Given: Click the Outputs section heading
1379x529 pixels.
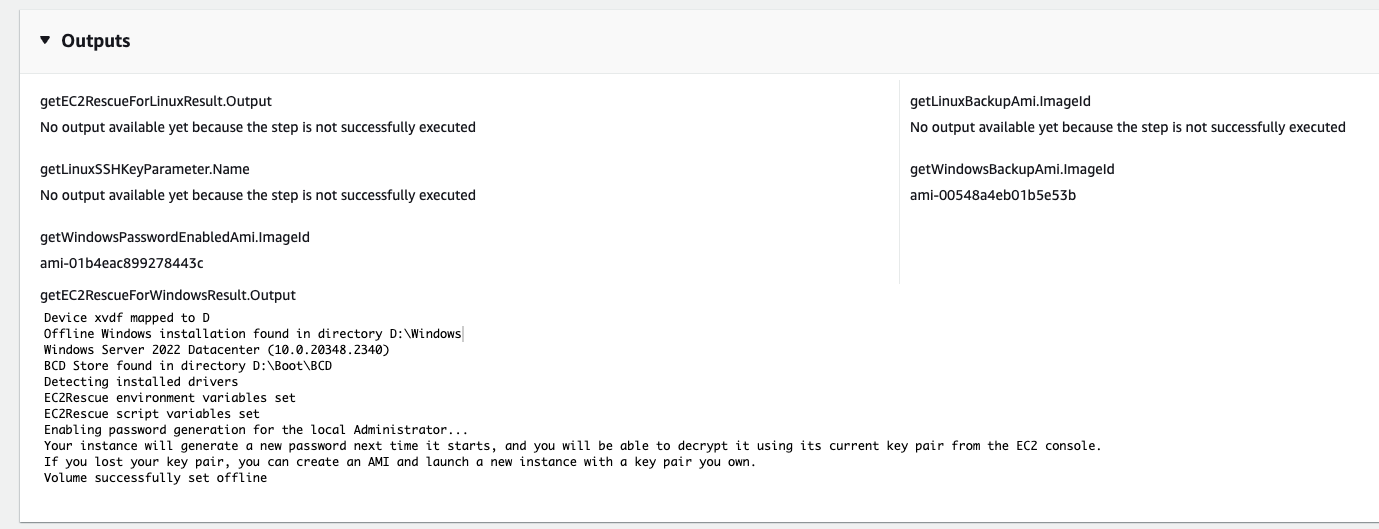Looking at the screenshot, I should [x=96, y=41].
